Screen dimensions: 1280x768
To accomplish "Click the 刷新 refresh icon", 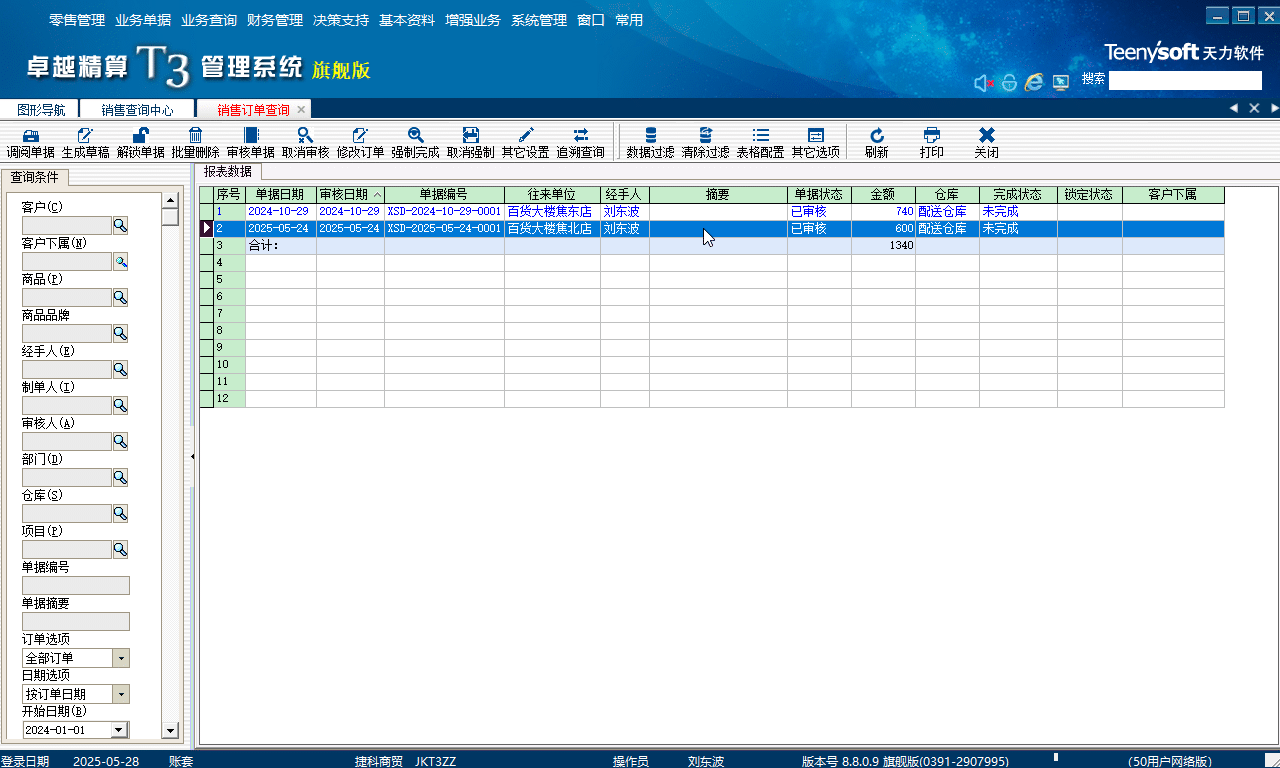I will [x=877, y=136].
